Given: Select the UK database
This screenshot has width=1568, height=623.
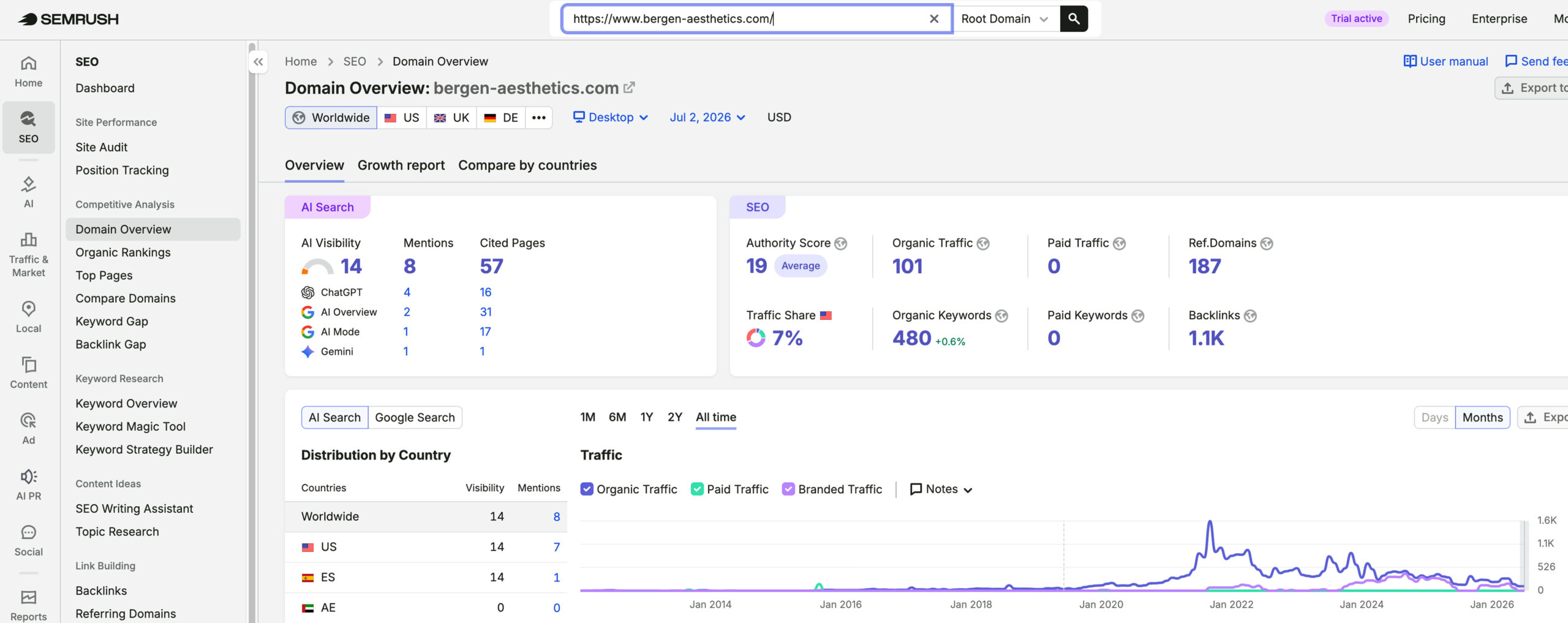Looking at the screenshot, I should tap(451, 118).
